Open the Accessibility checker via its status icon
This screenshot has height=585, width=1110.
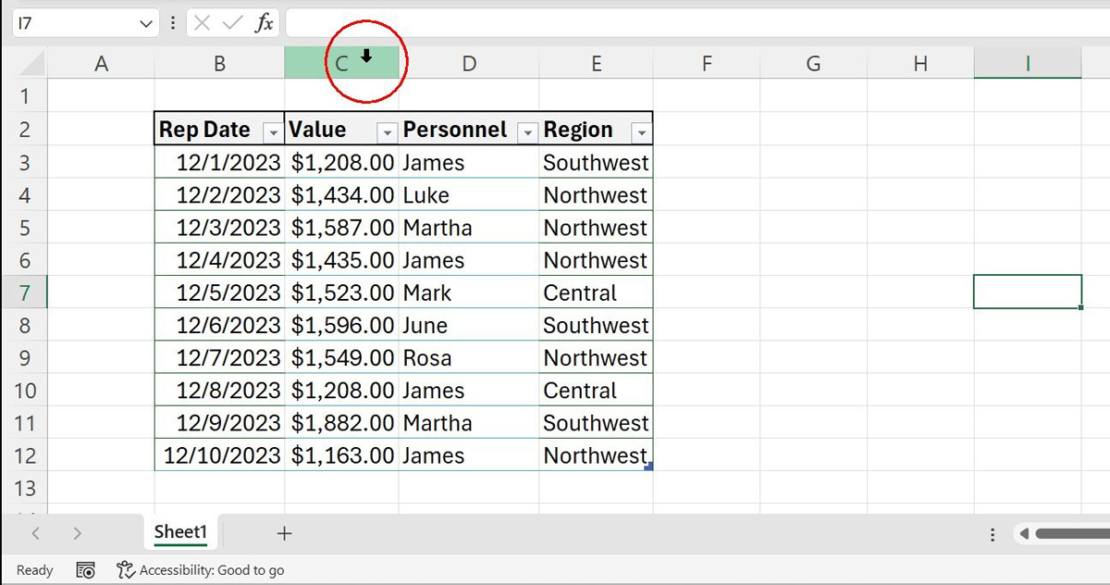click(x=127, y=570)
